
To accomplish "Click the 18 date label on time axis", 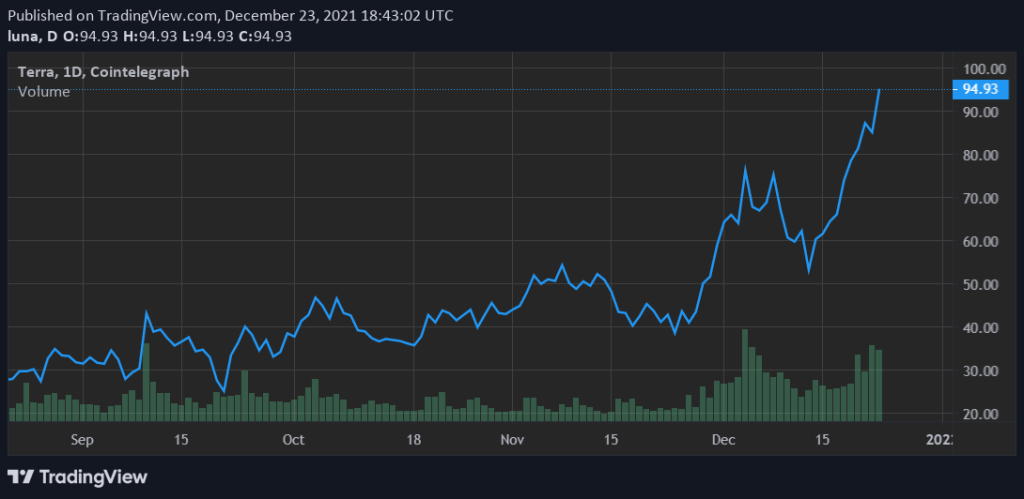I will (412, 439).
